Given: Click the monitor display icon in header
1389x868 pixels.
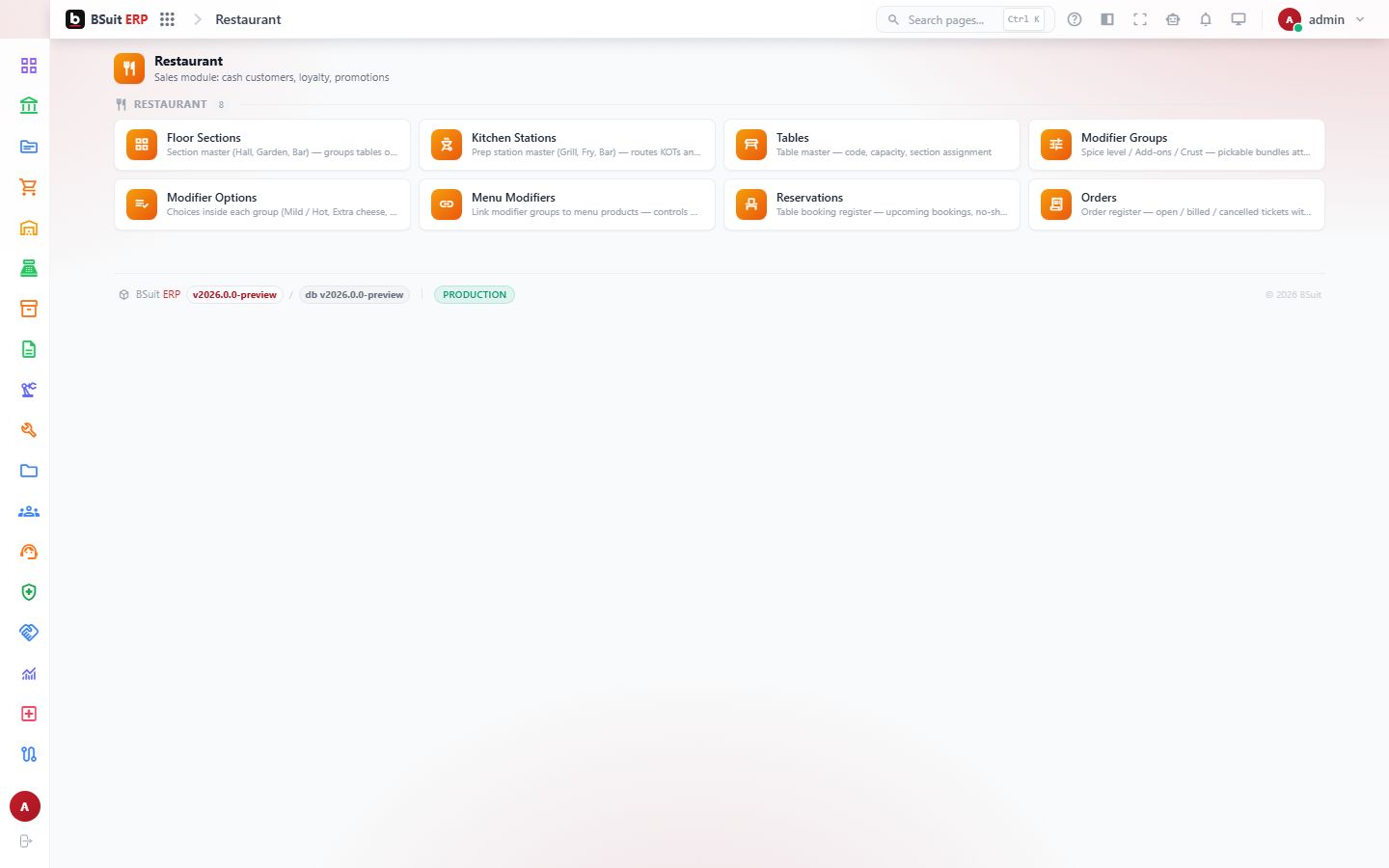Looking at the screenshot, I should (x=1239, y=19).
